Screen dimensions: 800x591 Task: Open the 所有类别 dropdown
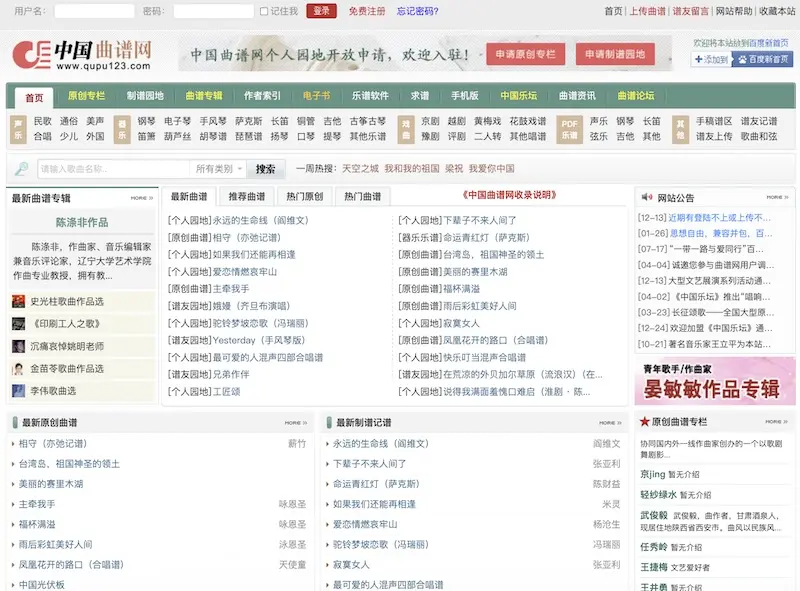pyautogui.click(x=218, y=169)
